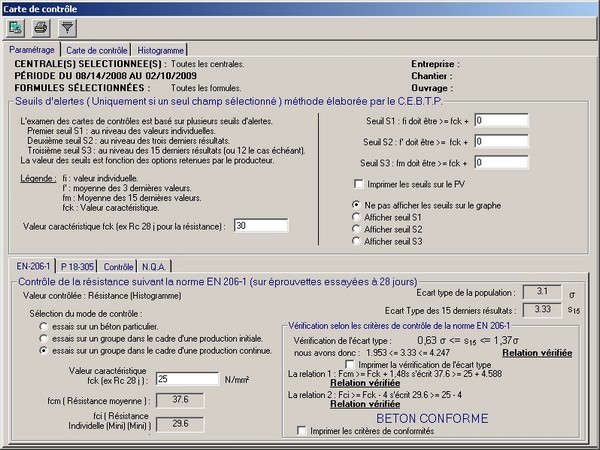Select Afficher seuil S1 option
This screenshot has height=450, width=600.
pyautogui.click(x=357, y=217)
